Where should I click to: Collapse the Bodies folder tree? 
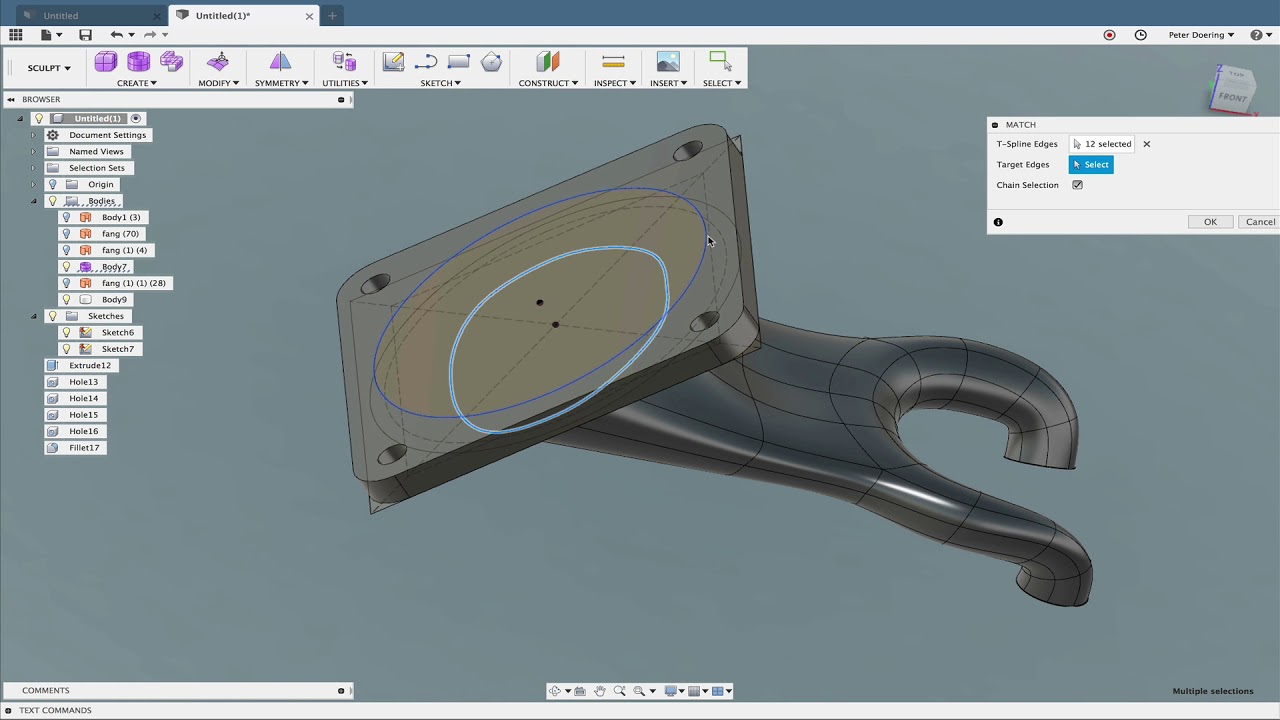pos(33,201)
